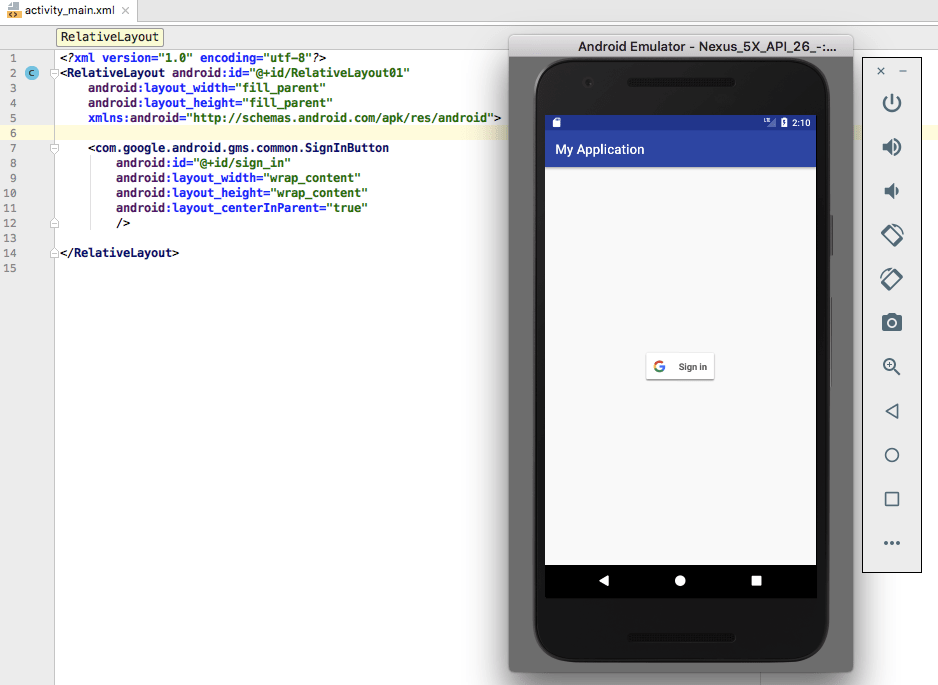Tap the phone's recent apps button
The image size is (938, 685).
coord(756,581)
